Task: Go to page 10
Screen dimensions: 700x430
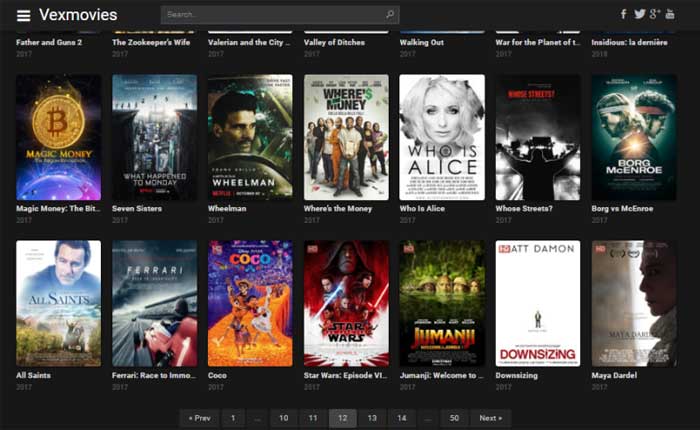Action: click(283, 418)
